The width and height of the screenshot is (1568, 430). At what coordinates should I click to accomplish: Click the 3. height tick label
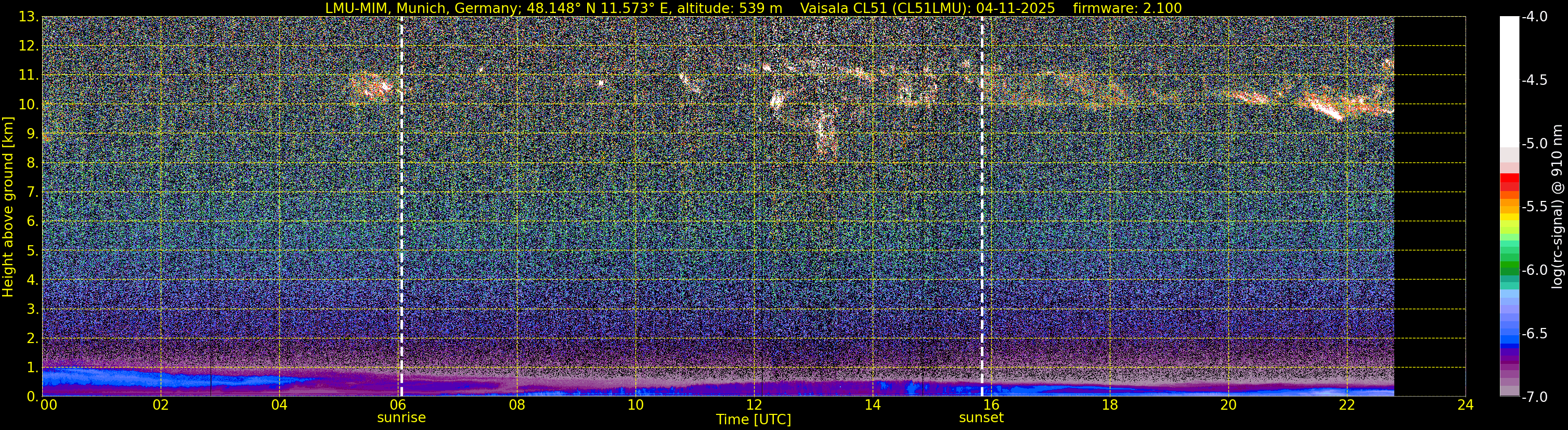(32, 309)
